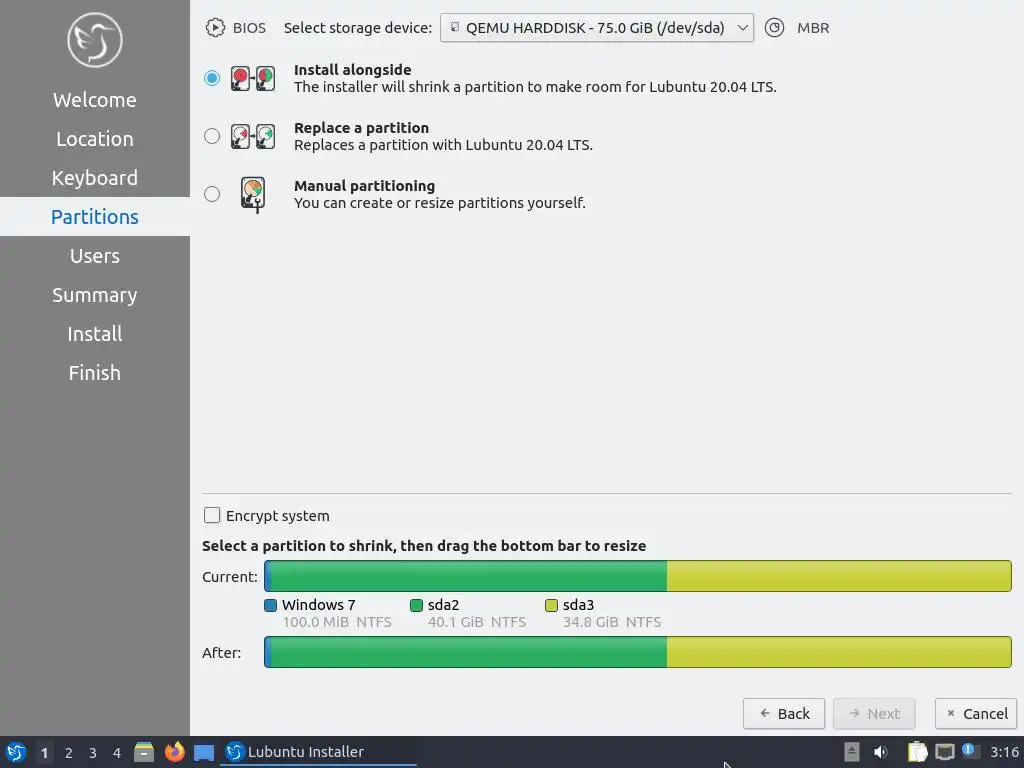Click the Windows 7 partition label
The width and height of the screenshot is (1024, 768).
[x=319, y=605]
